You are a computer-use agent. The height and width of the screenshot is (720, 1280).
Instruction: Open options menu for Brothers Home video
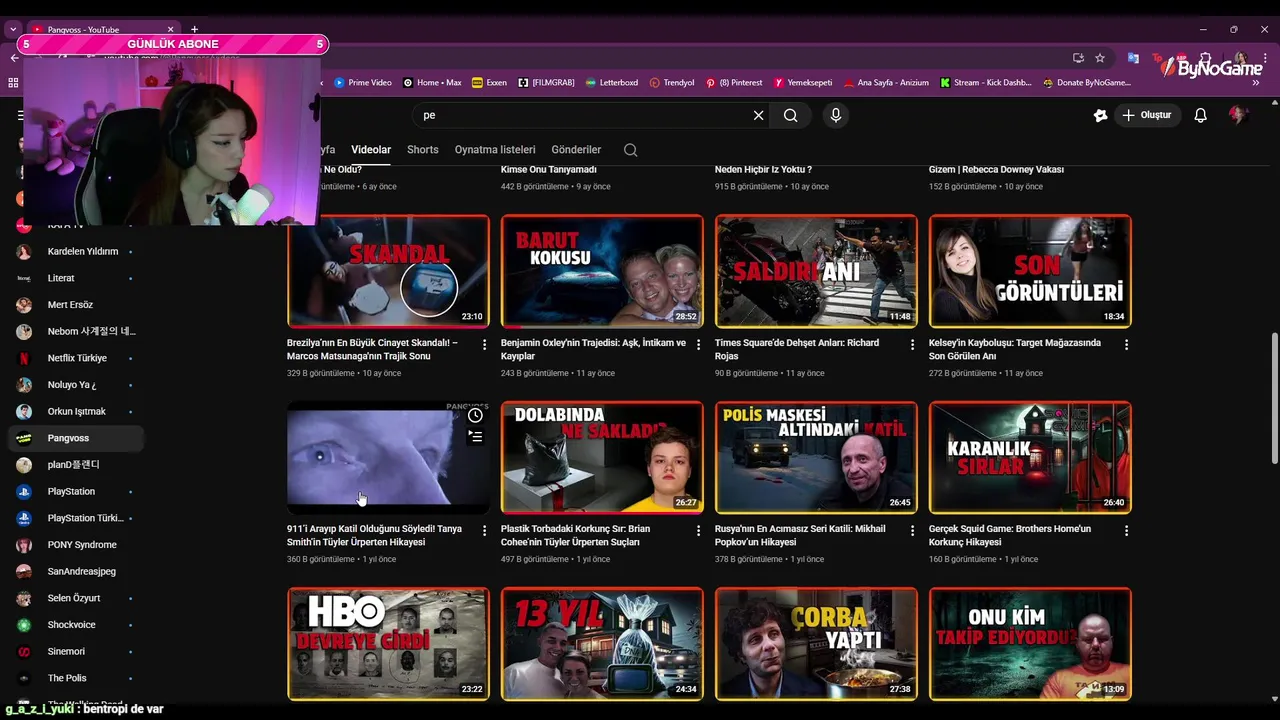(1126, 530)
